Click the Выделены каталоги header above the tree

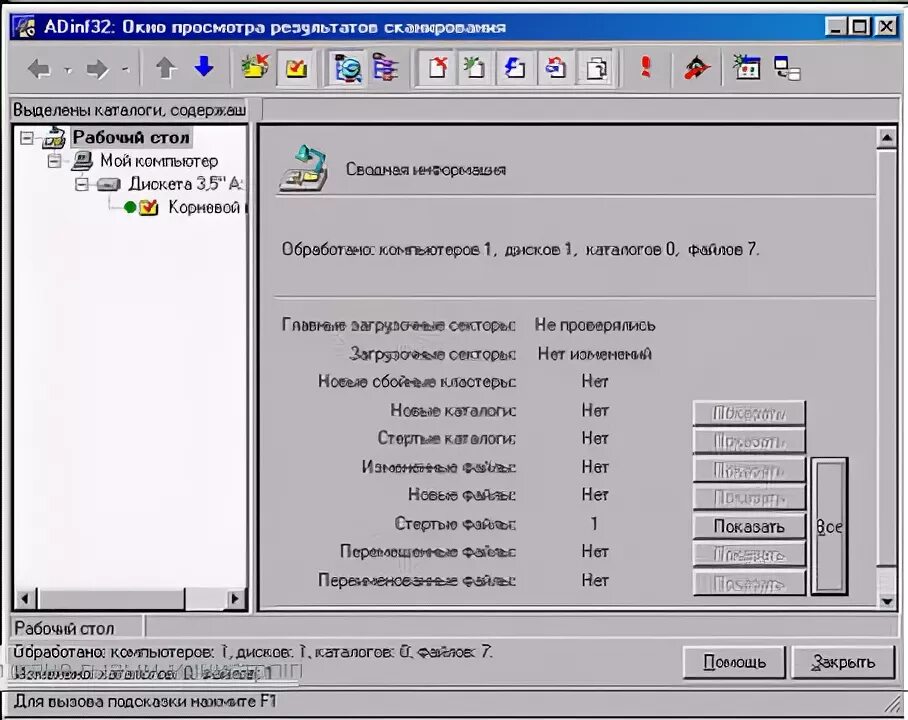[130, 109]
